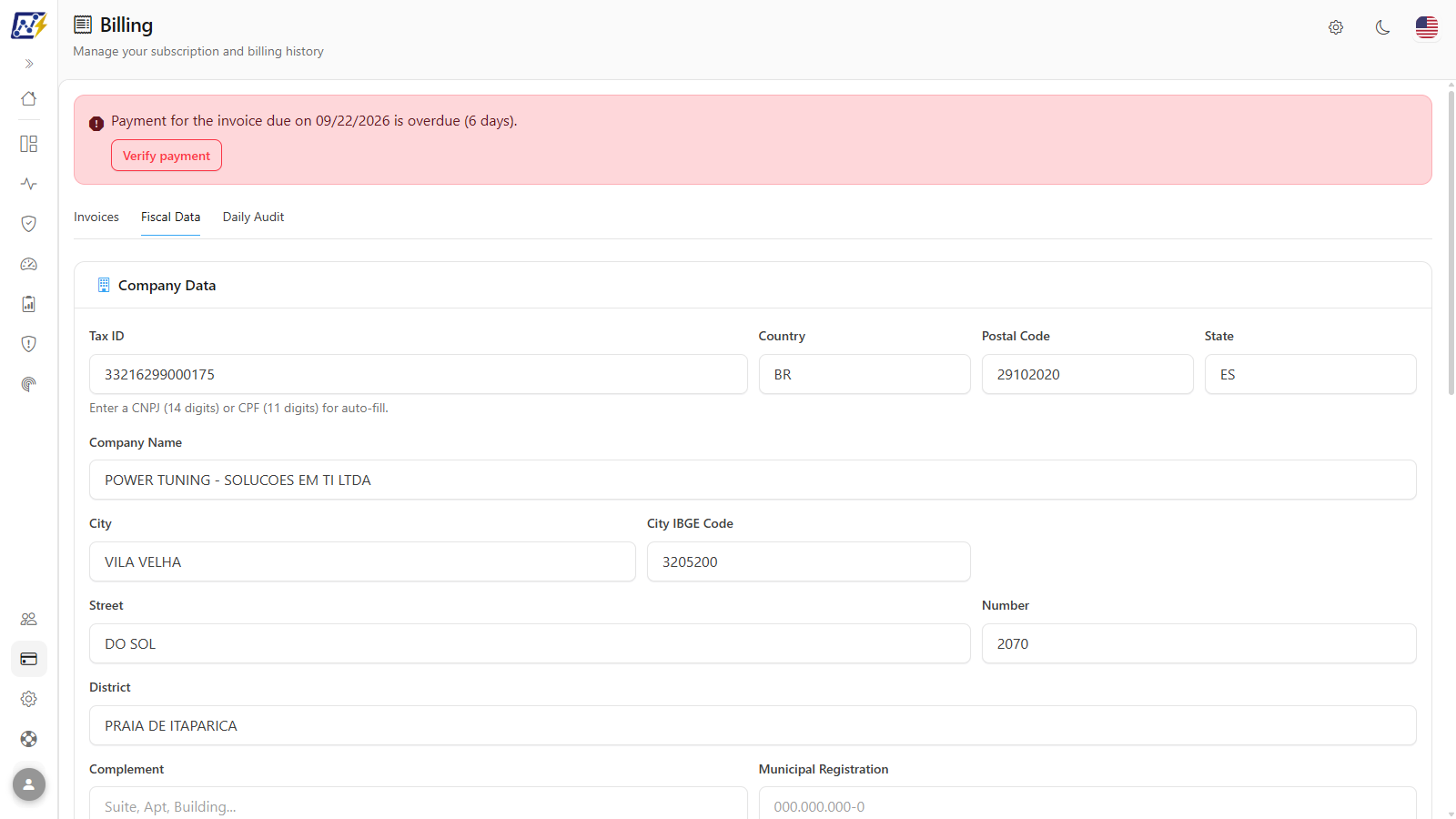Screen dimensions: 1456x819
Task: Focus the Street field DO SOL
Action: 530,643
